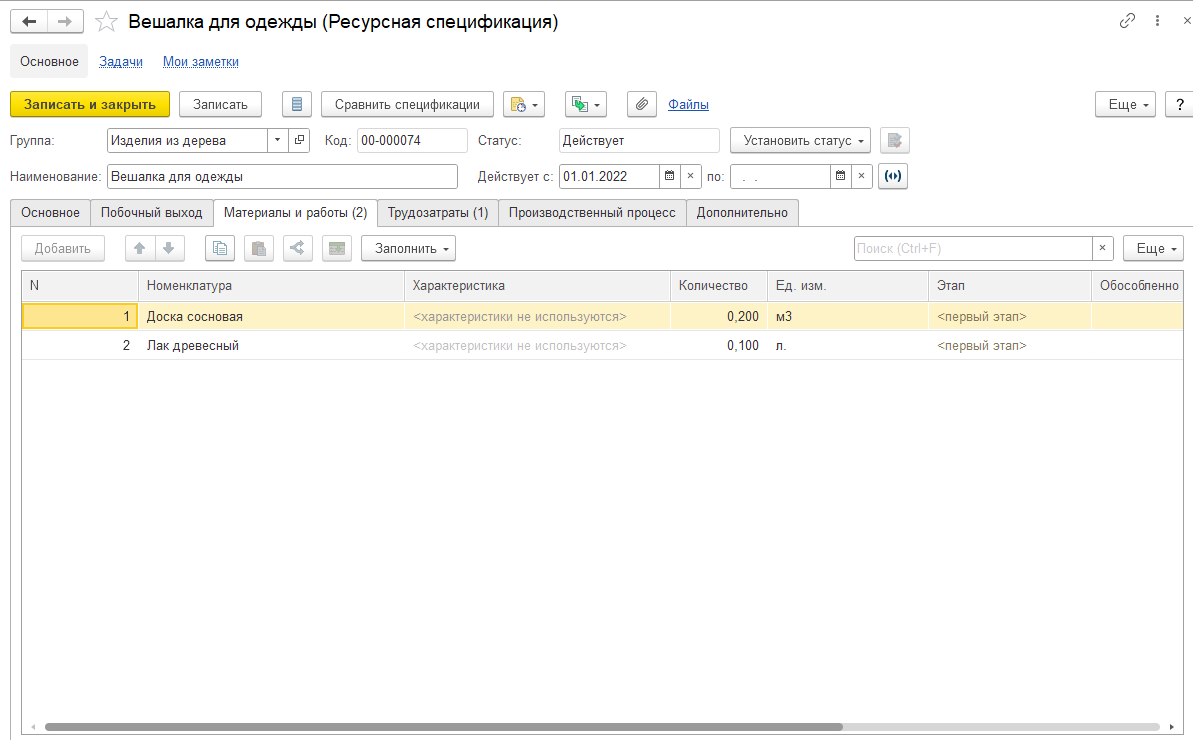Switch to the 'Трудозатраты (1)' tab
This screenshot has width=1193, height=740.
tap(438, 212)
